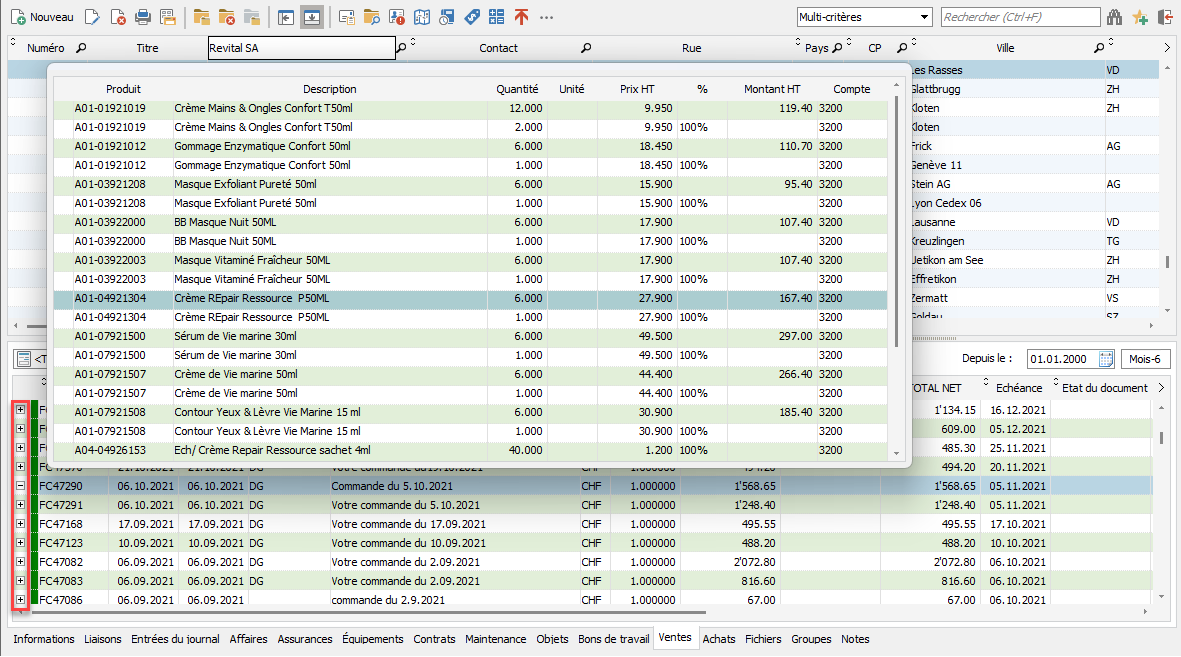Open the toolbar overflow ellipsis

(x=547, y=17)
